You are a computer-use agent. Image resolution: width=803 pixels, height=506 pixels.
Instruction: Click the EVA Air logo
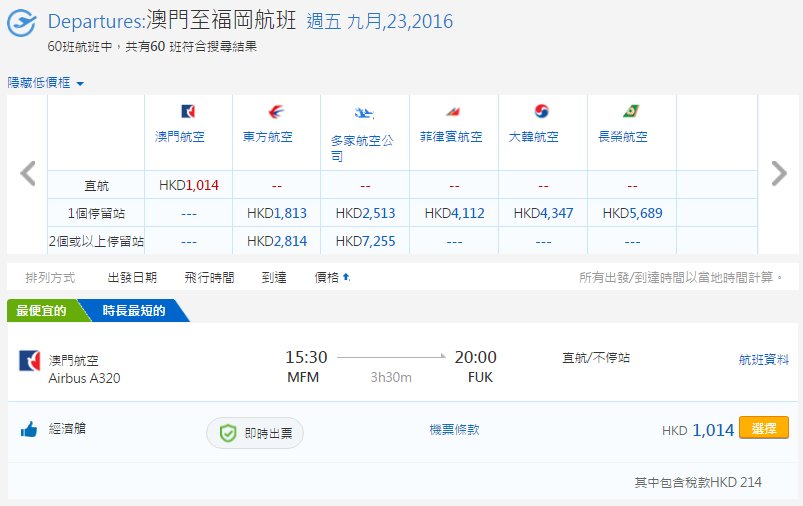631,111
